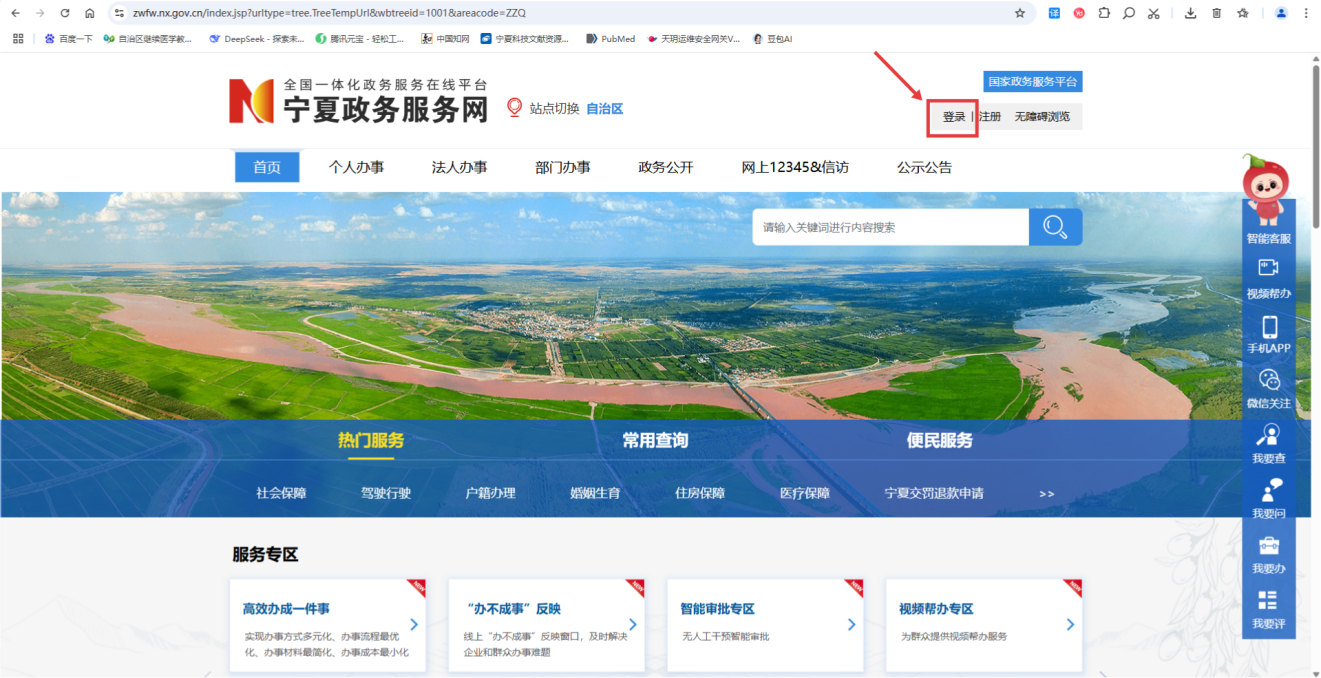The height and width of the screenshot is (678, 1321).
Task: Open 国家政务服务平台 button
Action: click(1032, 82)
